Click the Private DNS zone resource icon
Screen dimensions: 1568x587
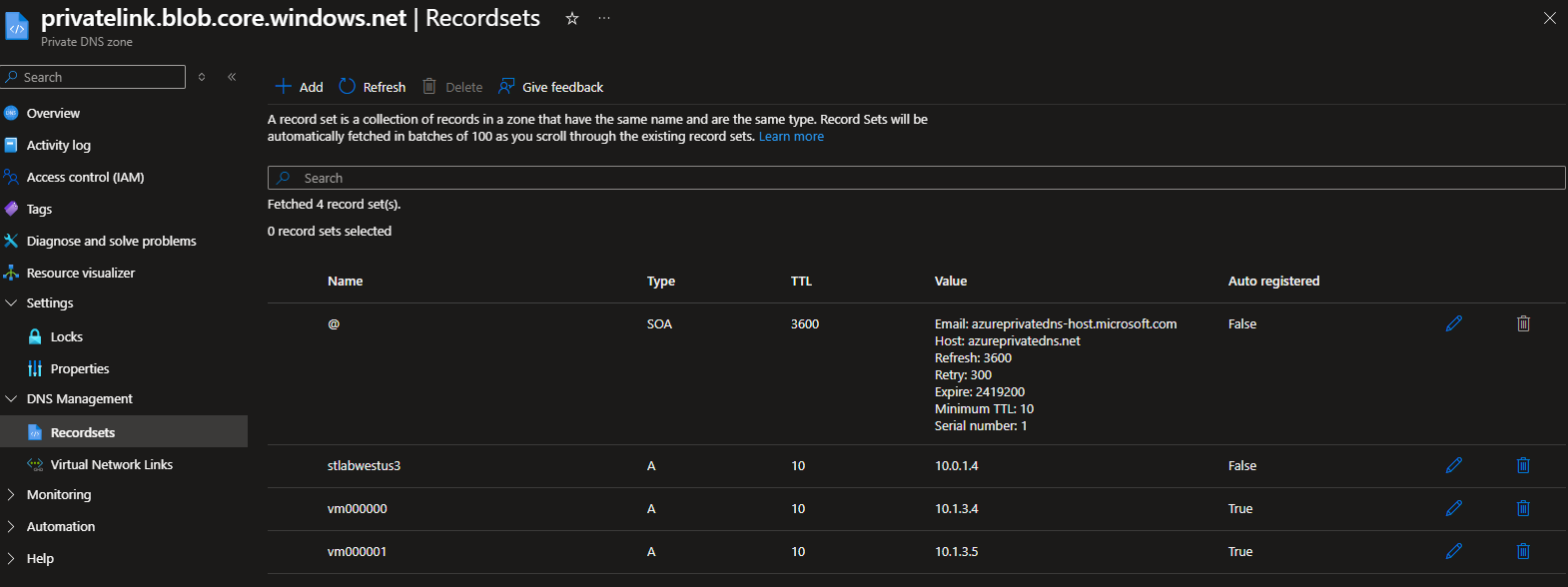pyautogui.click(x=17, y=26)
